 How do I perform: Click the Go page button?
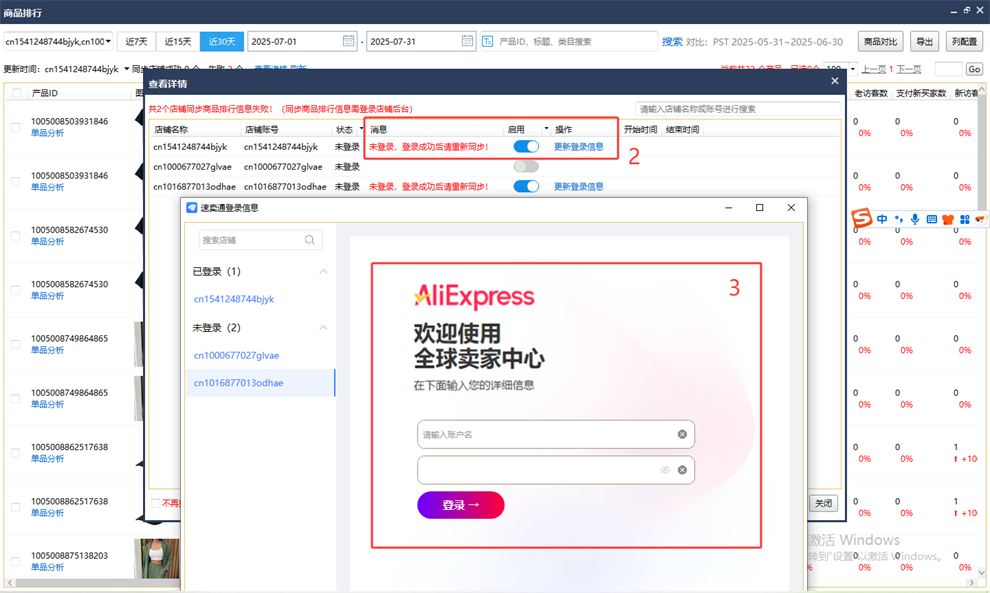pos(974,69)
